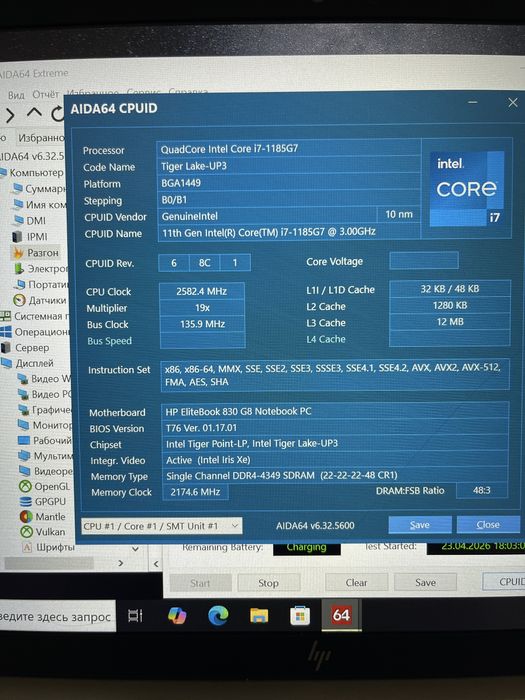Click Save in the stability test window

[x=425, y=583]
